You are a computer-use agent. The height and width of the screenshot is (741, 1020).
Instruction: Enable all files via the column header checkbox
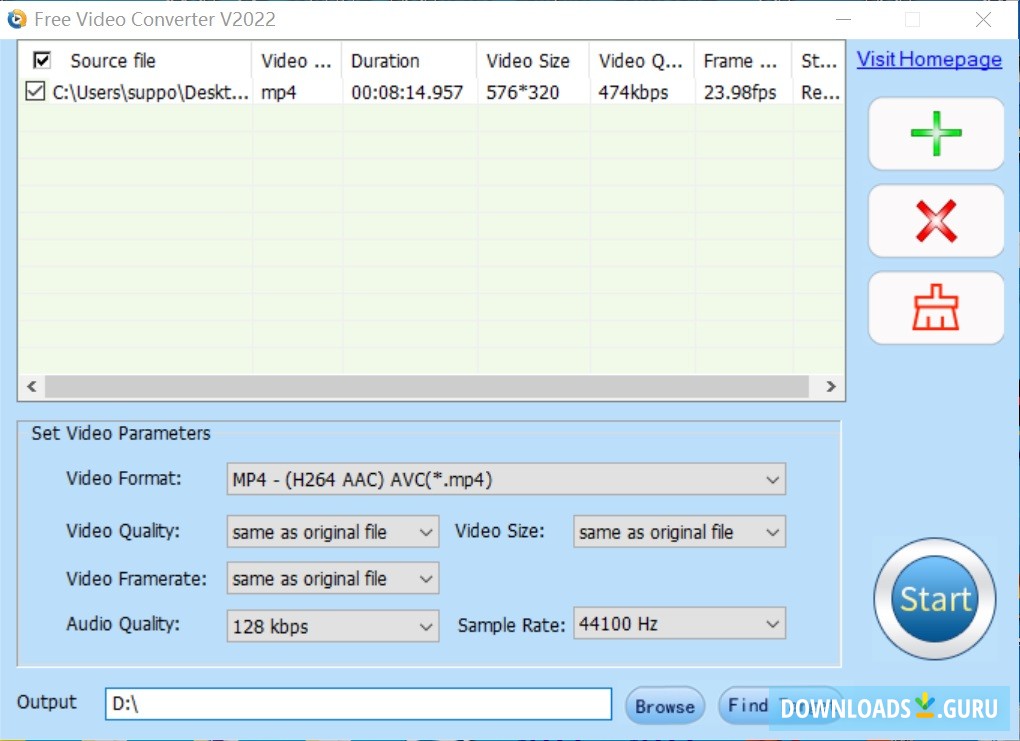click(x=41, y=60)
